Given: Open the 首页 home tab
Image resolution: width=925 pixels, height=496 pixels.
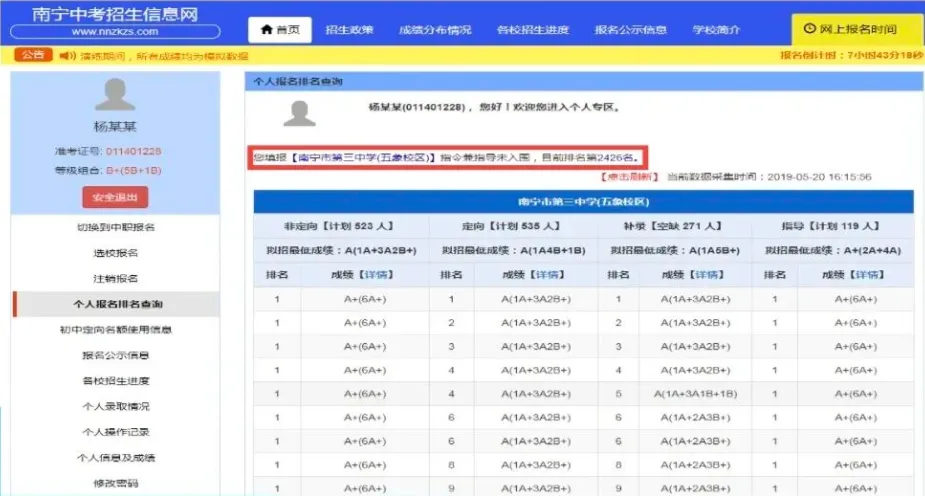Looking at the screenshot, I should pos(280,29).
